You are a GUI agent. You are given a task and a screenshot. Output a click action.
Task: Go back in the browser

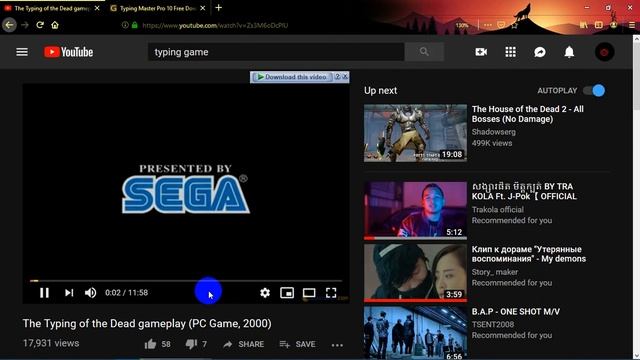pos(9,25)
